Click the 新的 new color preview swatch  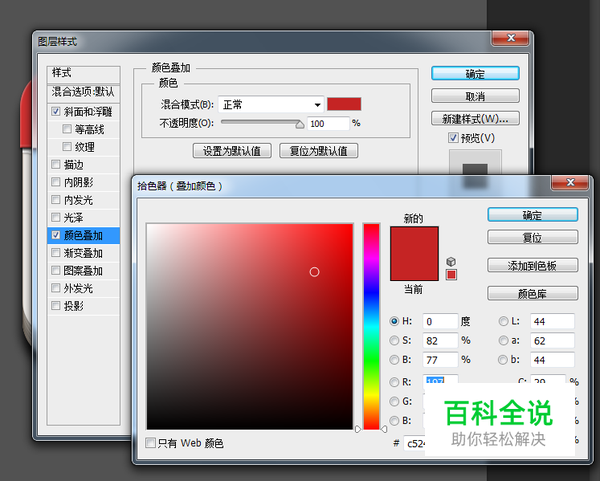[414, 240]
